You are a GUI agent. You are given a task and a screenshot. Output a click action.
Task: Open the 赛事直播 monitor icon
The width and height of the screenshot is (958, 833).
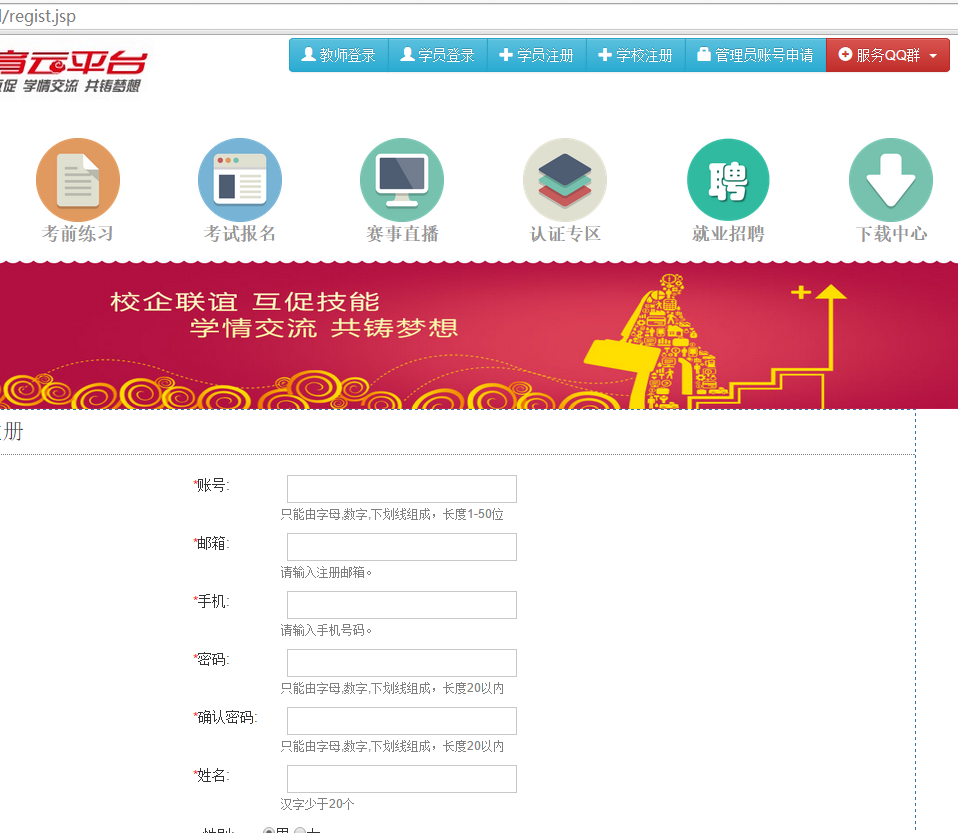402,180
